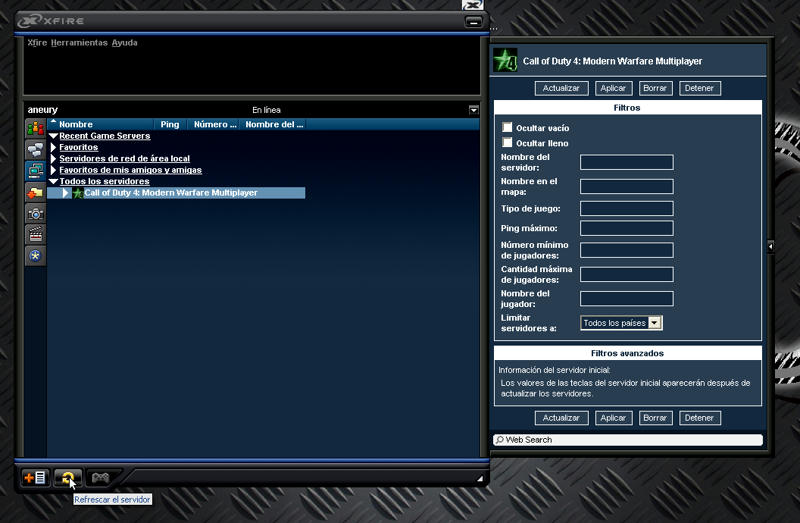This screenshot has width=800, height=523.
Task: Open the Xfire menu
Action: point(37,43)
